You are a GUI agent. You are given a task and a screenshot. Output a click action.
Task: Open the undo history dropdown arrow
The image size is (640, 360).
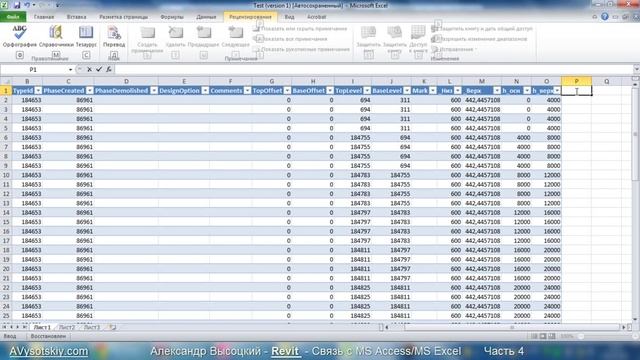(x=33, y=5)
